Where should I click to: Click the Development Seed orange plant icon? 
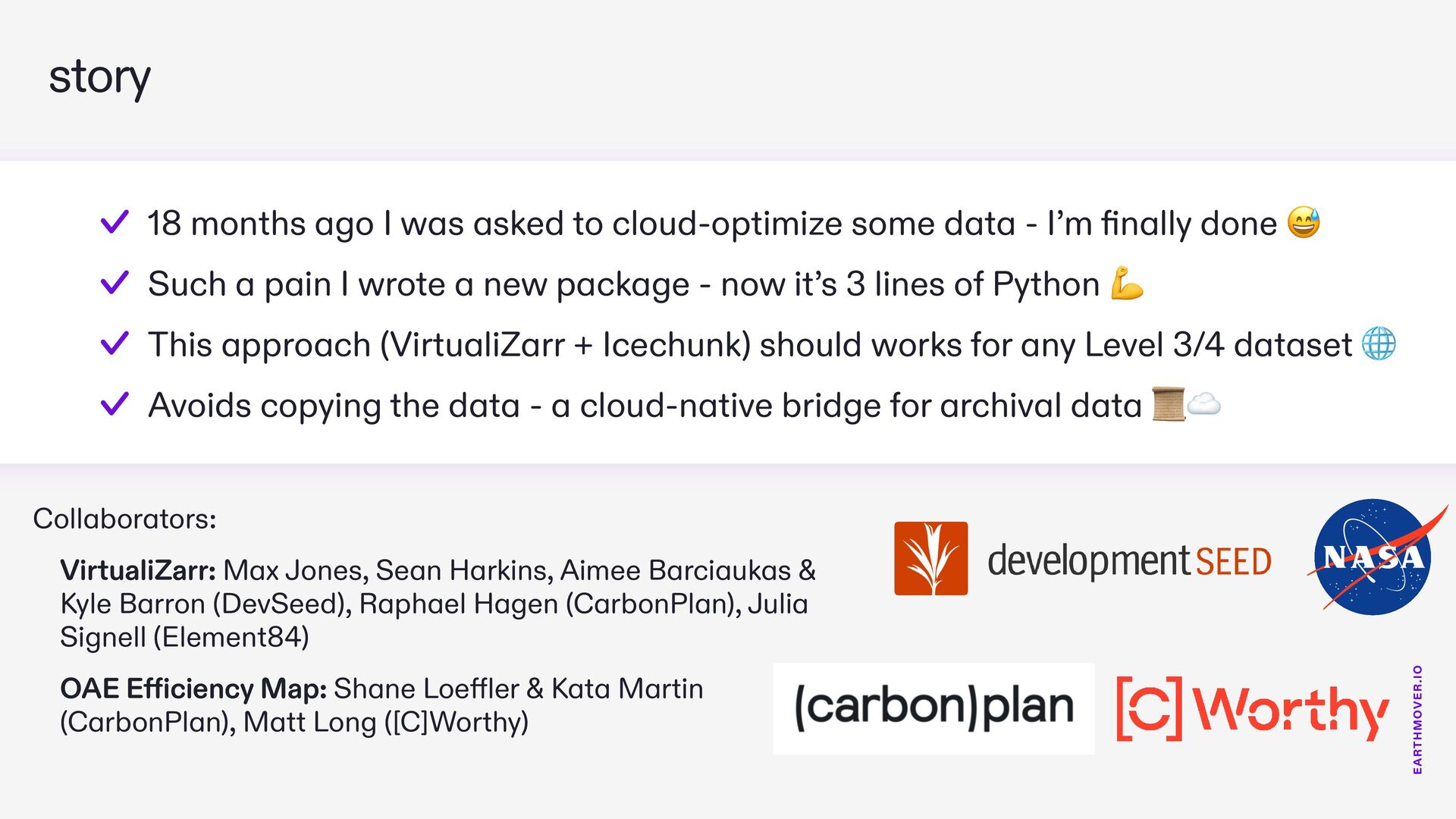click(930, 558)
